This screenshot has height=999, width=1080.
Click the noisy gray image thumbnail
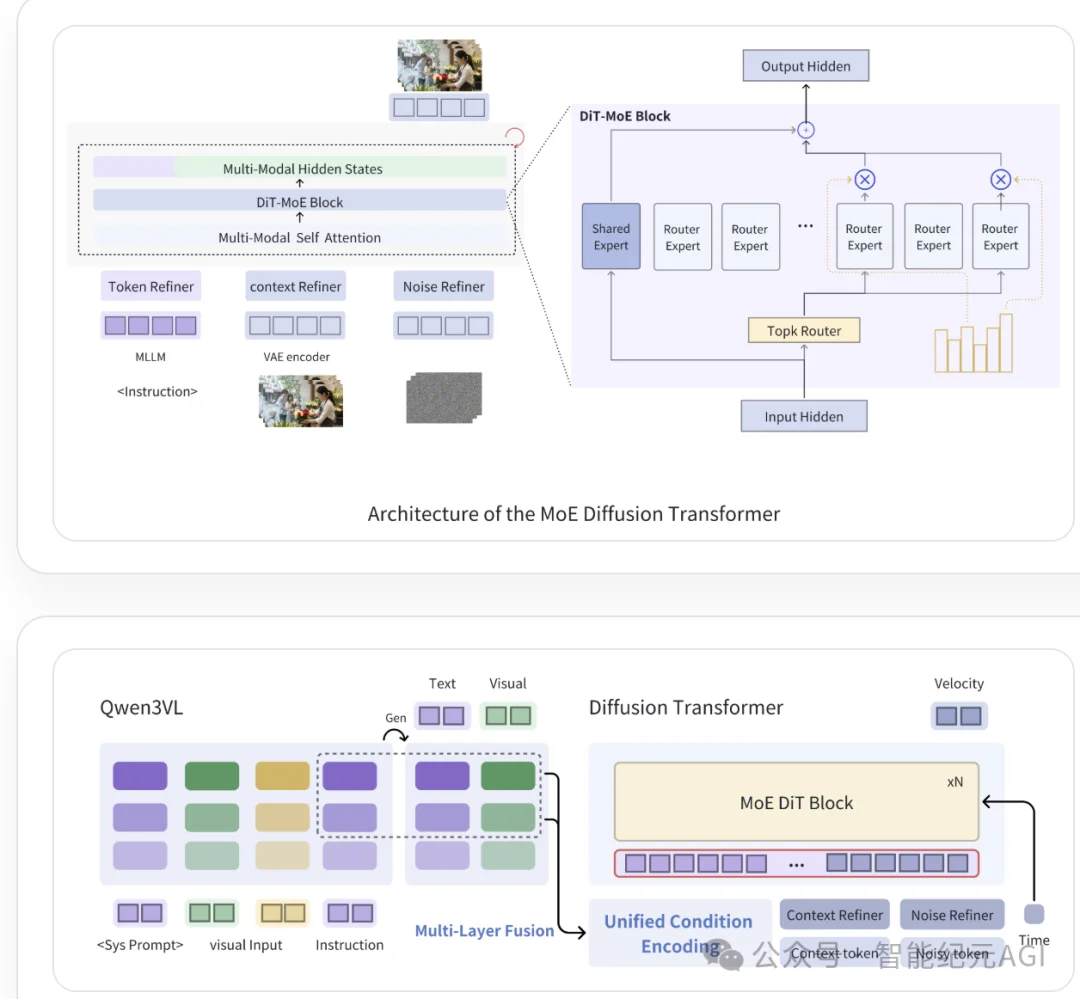point(444,398)
